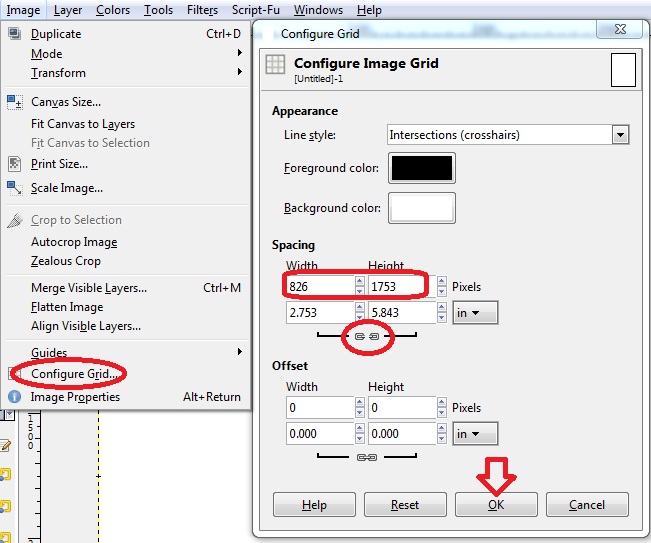The image size is (651, 543).
Task: Click the Spacing Height inches field 5.843
Action: coord(402,313)
